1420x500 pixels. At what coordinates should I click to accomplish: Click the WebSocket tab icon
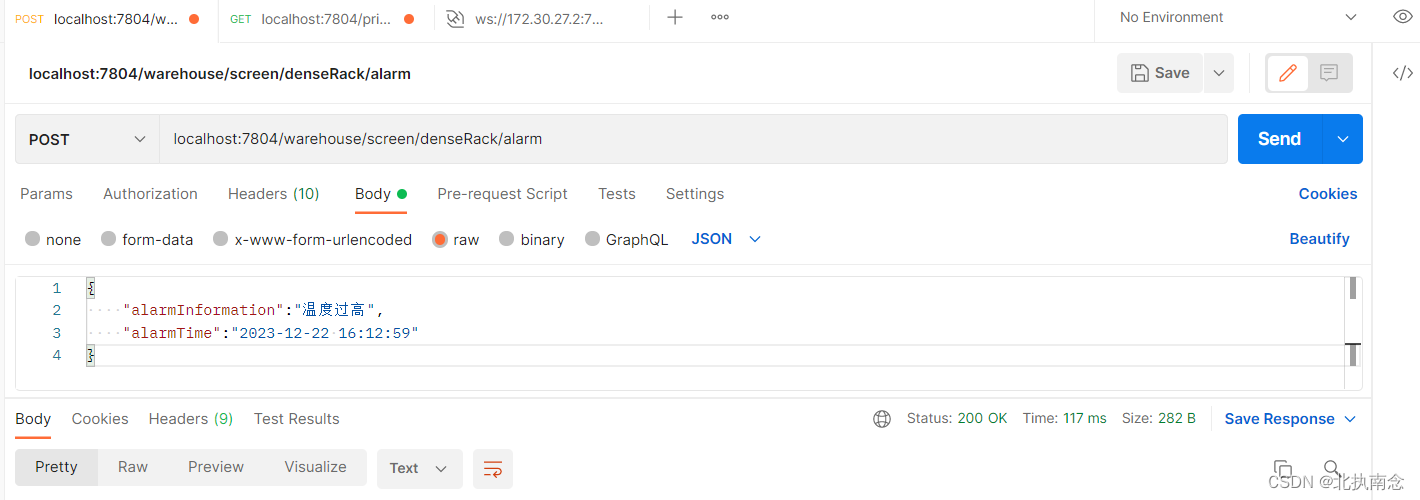coord(456,19)
